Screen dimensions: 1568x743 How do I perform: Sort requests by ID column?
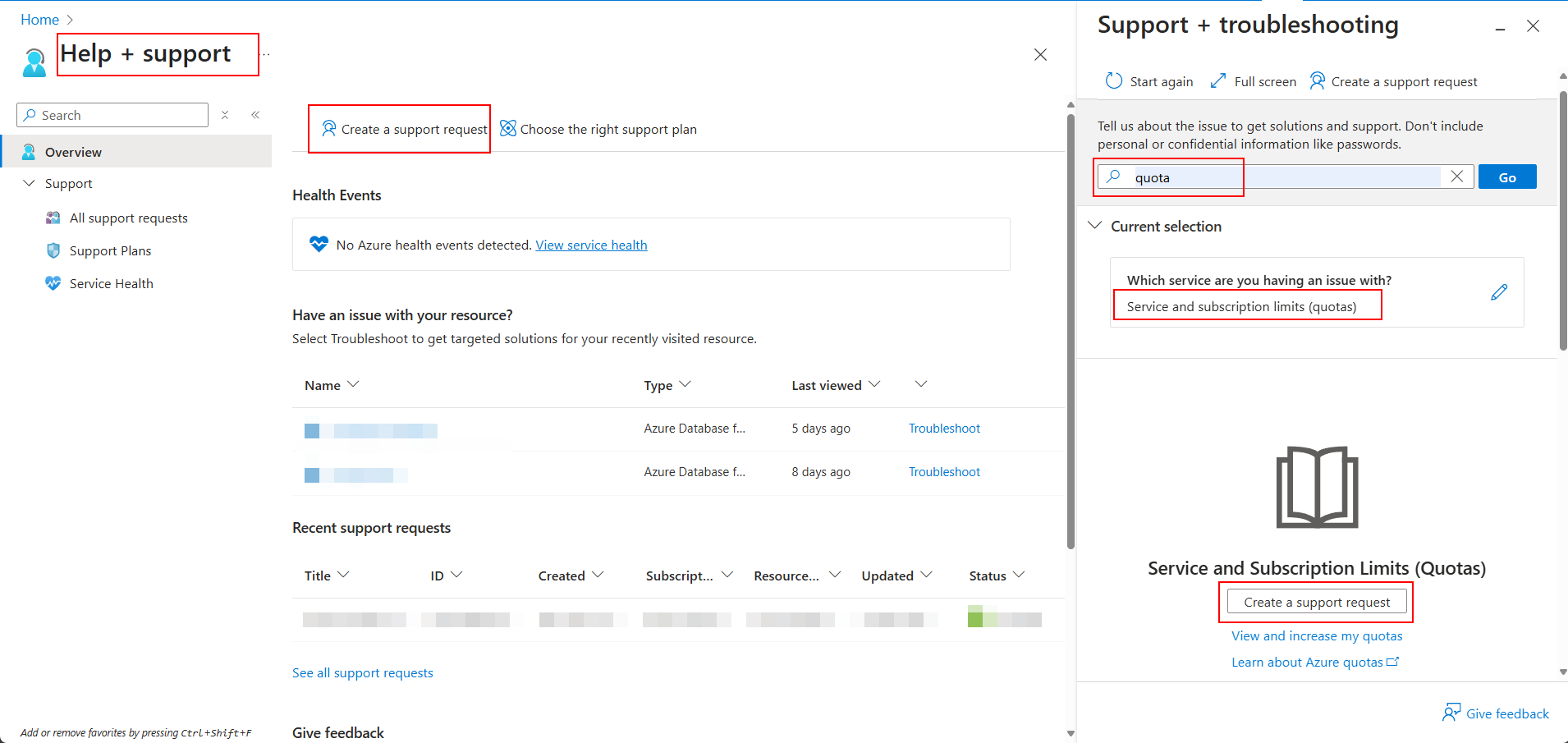(456, 575)
